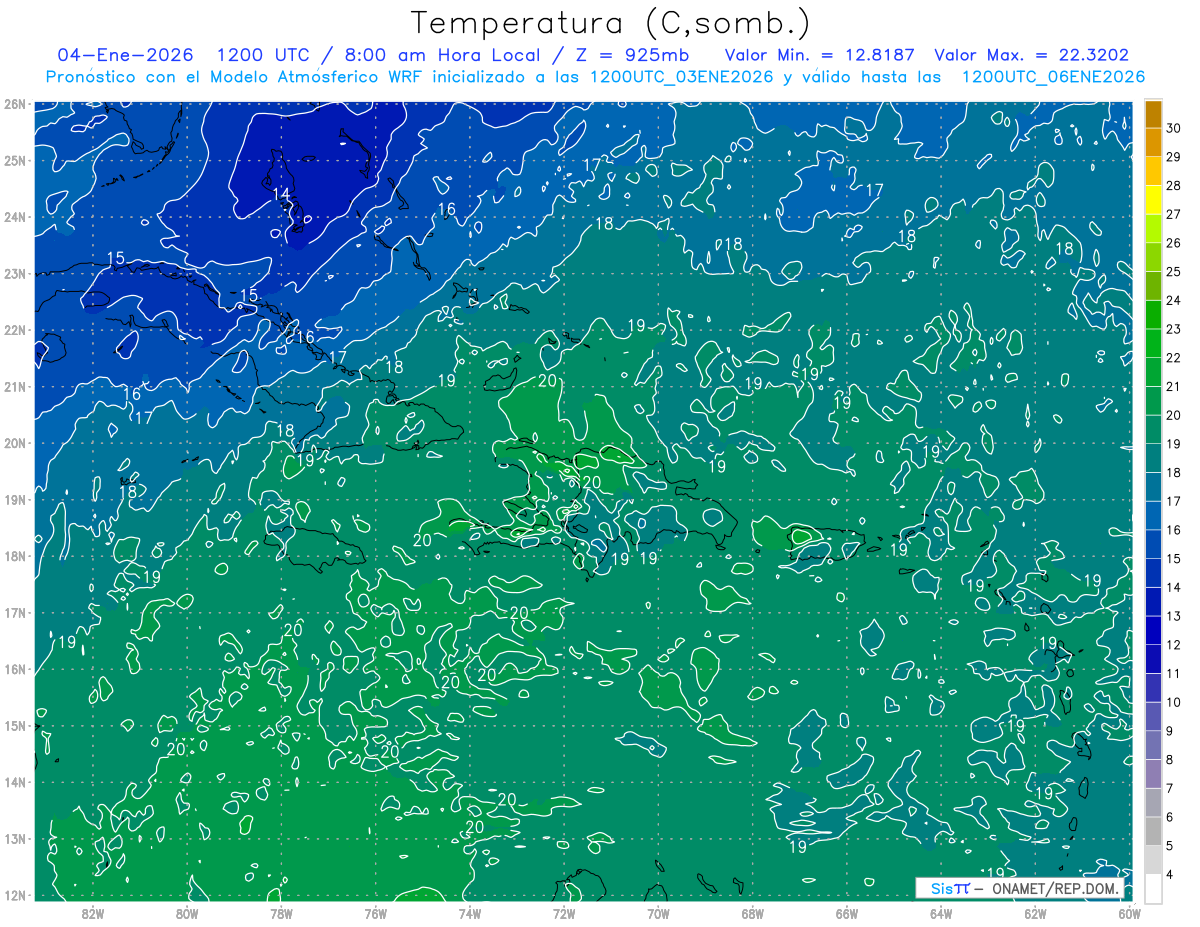This screenshot has height=927, width=1200.
Task: Click the 18N latitude axis label
Action: click(14, 556)
